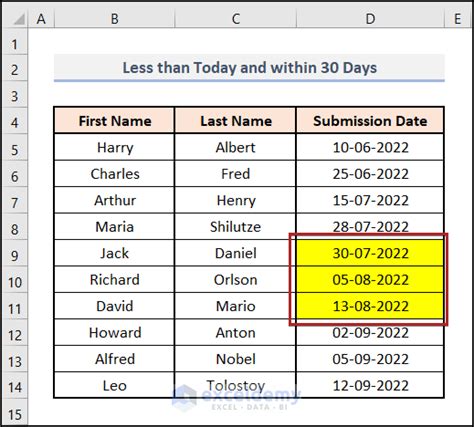Select column D header
Image resolution: width=474 pixels, height=427 pixels.
pos(370,19)
